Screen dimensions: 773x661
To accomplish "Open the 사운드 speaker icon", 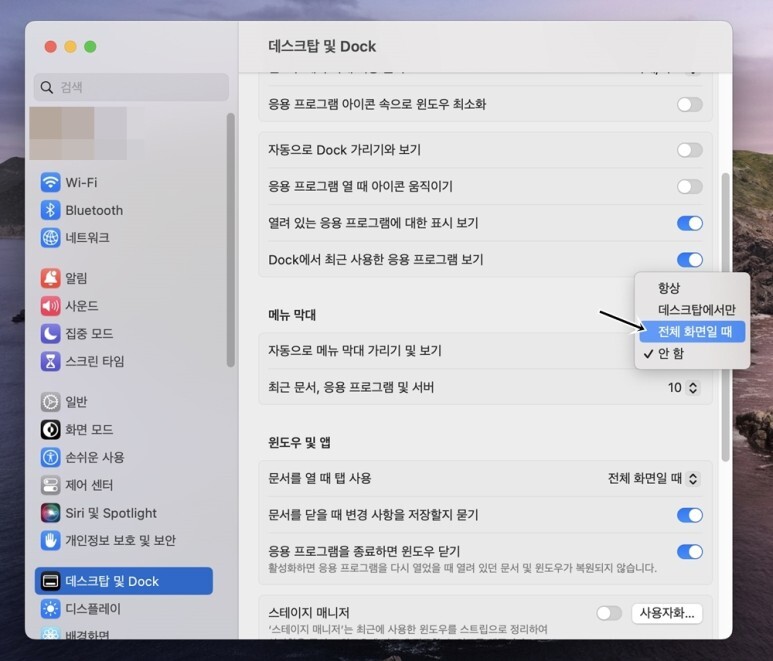I will click(50, 306).
